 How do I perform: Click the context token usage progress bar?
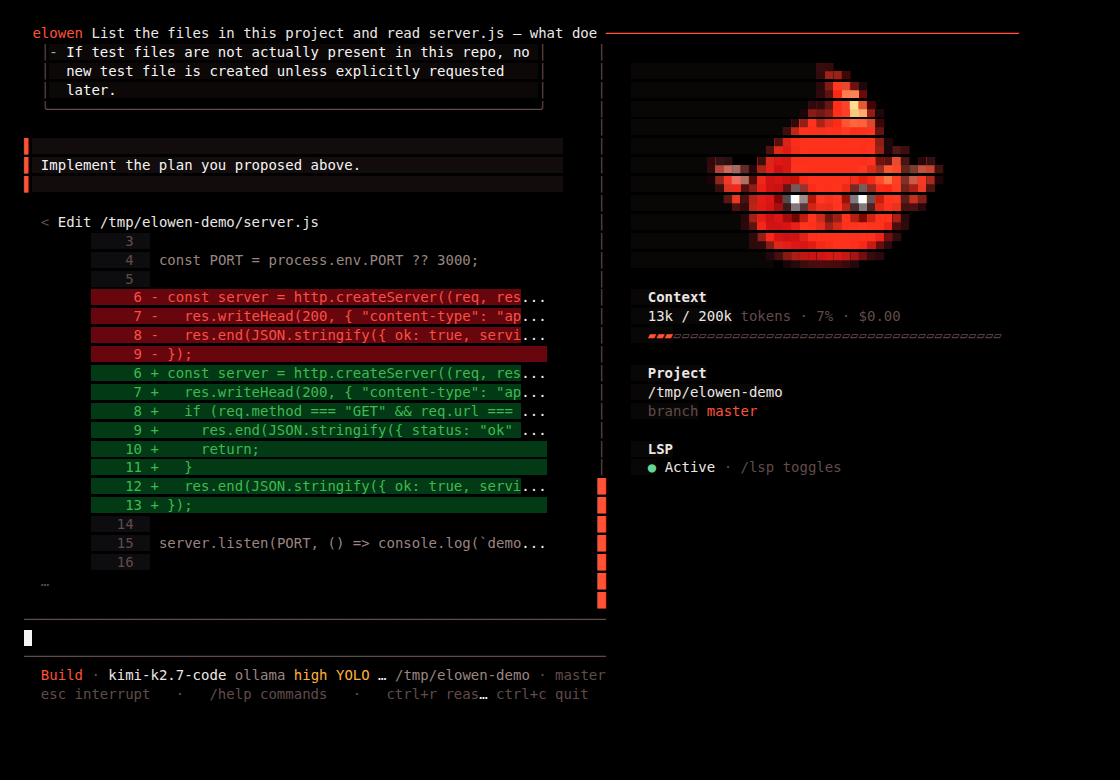[824, 336]
